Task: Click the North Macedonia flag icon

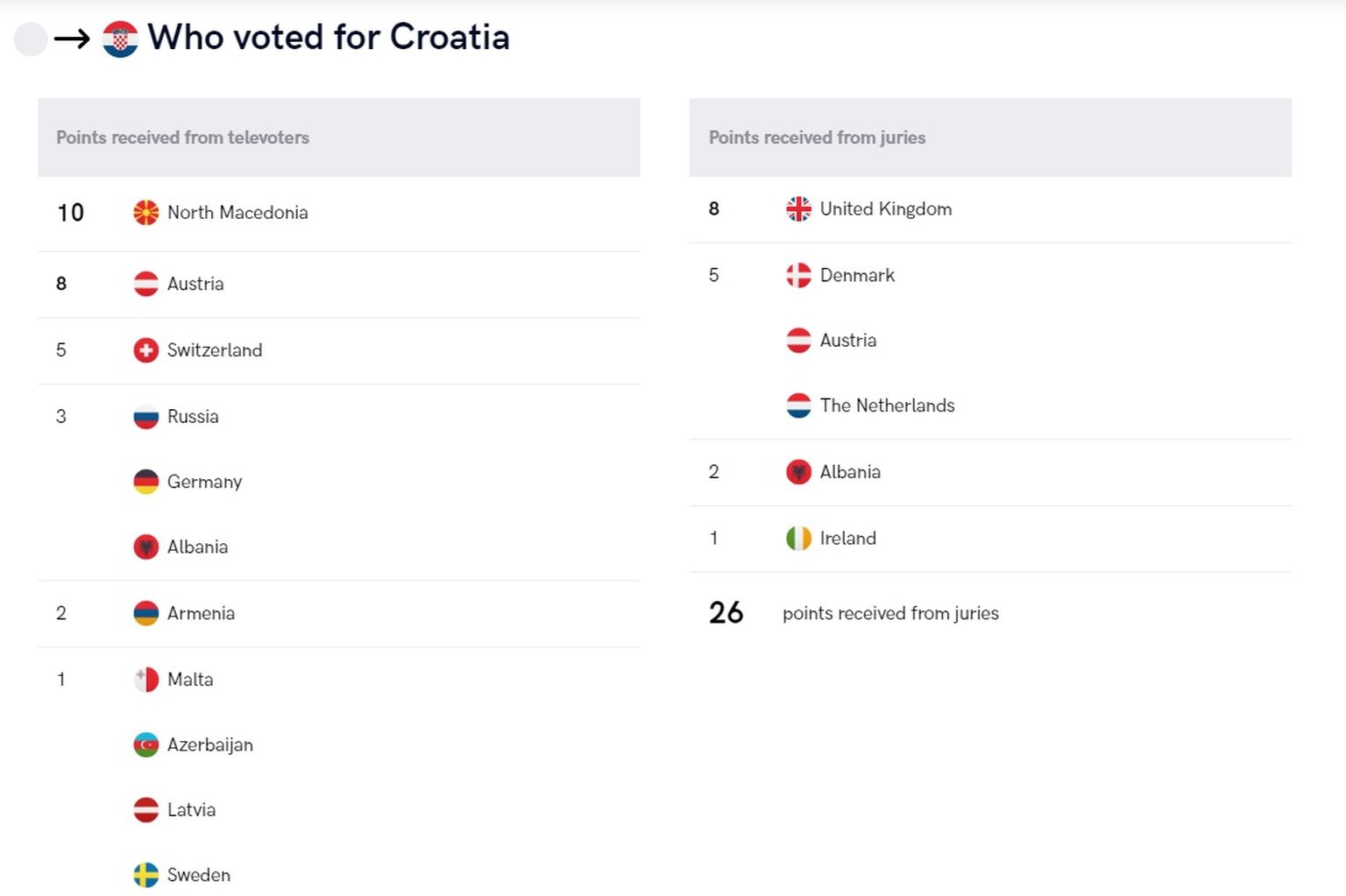Action: [x=146, y=213]
